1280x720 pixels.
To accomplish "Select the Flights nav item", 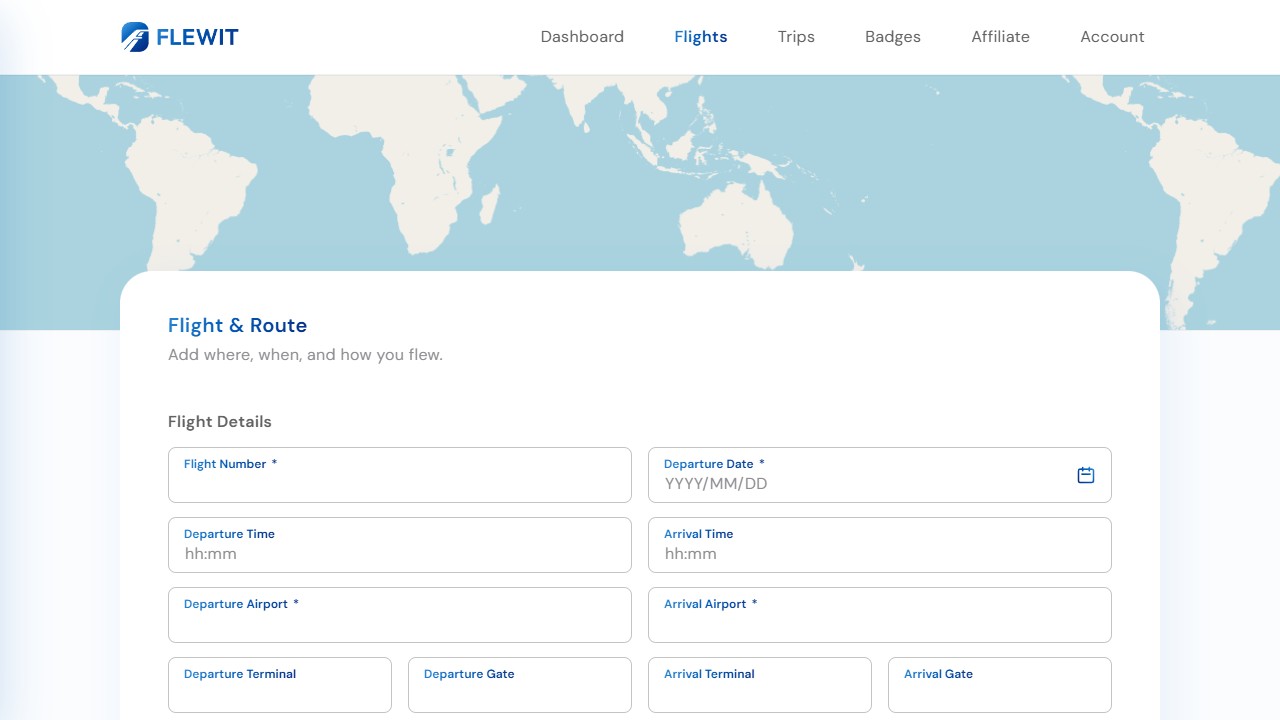I will point(701,37).
